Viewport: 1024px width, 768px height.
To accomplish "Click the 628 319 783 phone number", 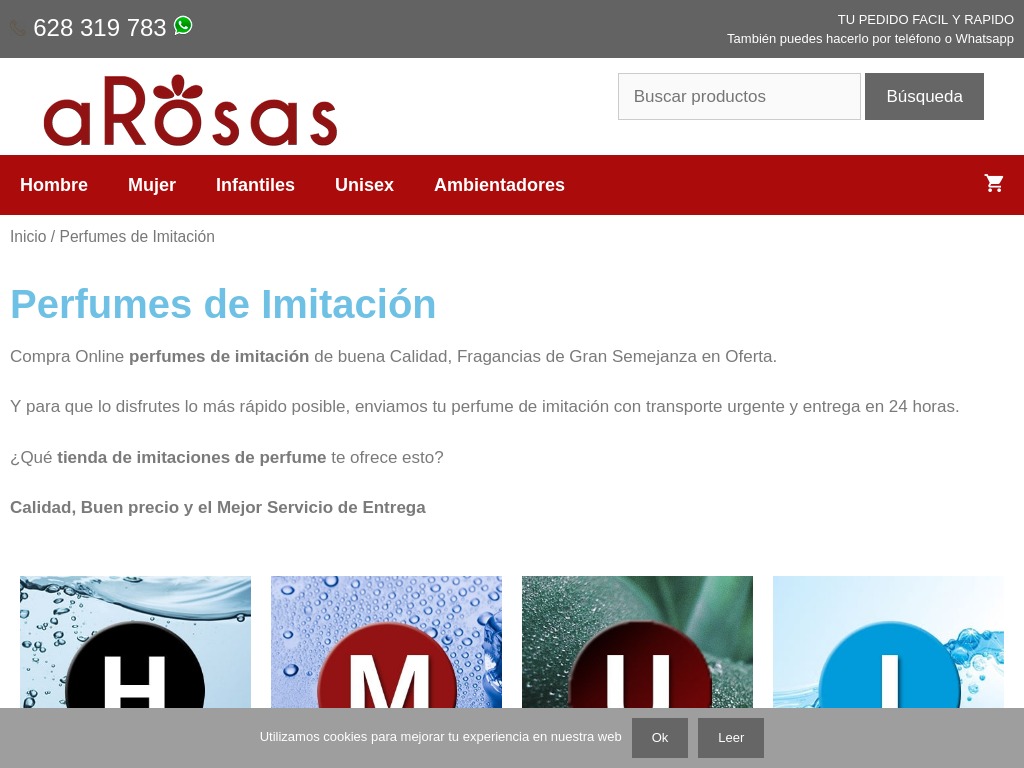I will (x=99, y=28).
